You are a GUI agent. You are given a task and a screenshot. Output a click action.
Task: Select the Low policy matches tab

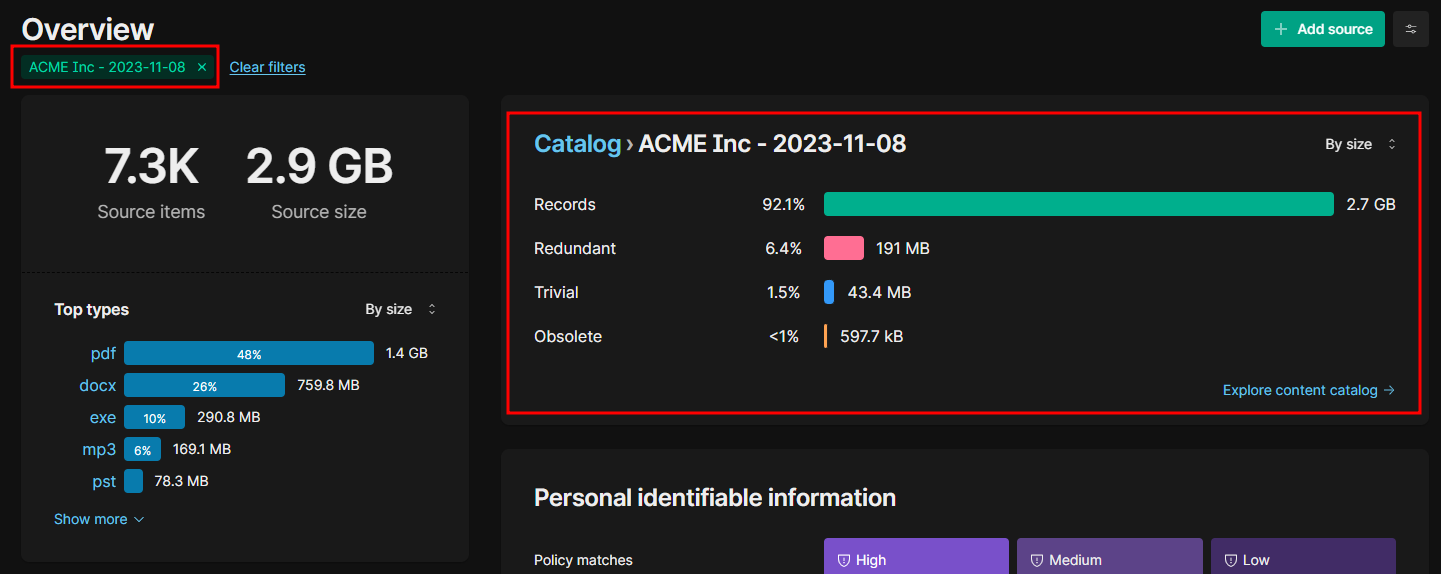tap(1302, 559)
